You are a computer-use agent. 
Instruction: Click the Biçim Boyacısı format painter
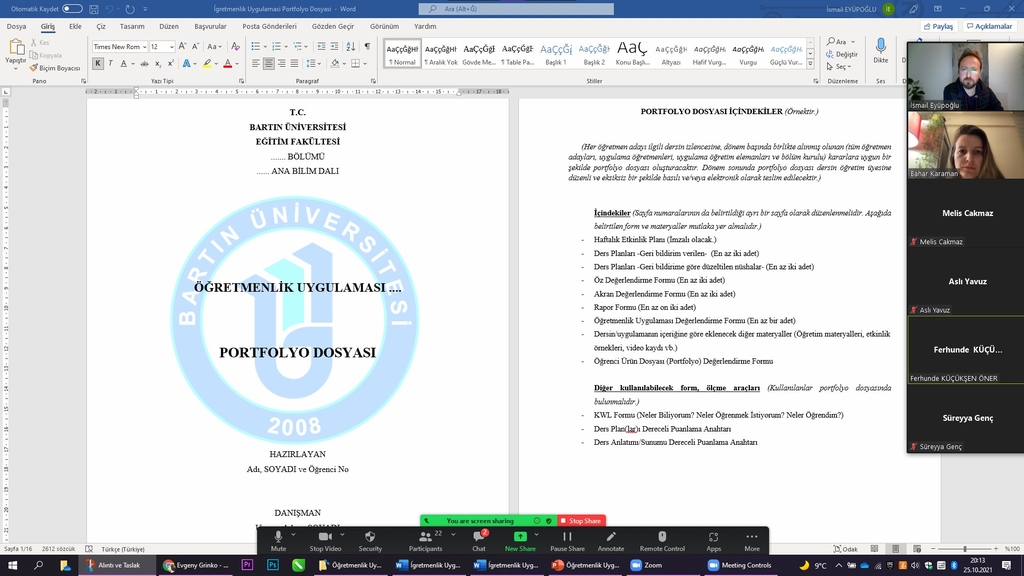(55, 68)
